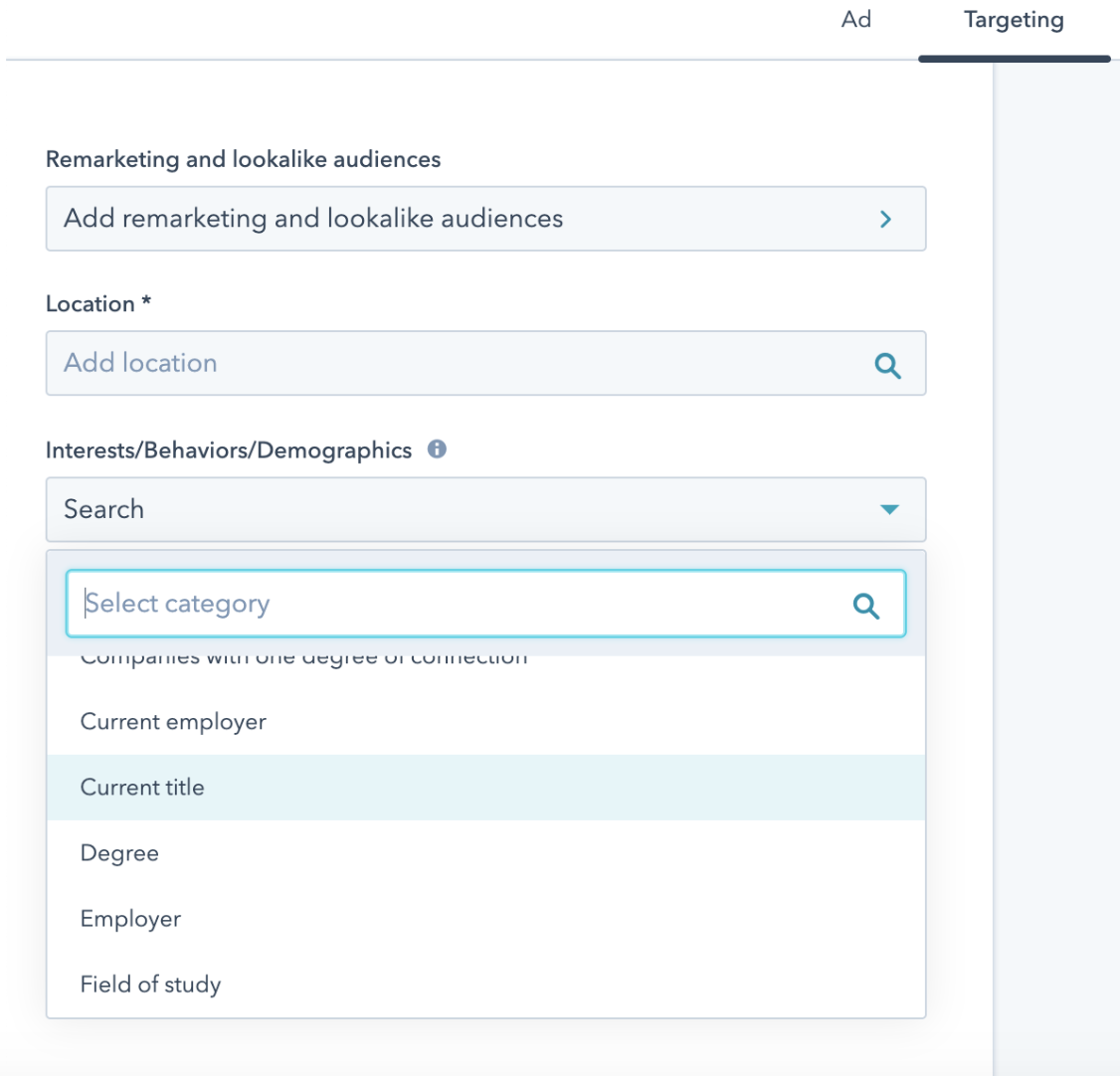This screenshot has height=1076, width=1120.
Task: Select the Employer category option
Action: pos(130,919)
